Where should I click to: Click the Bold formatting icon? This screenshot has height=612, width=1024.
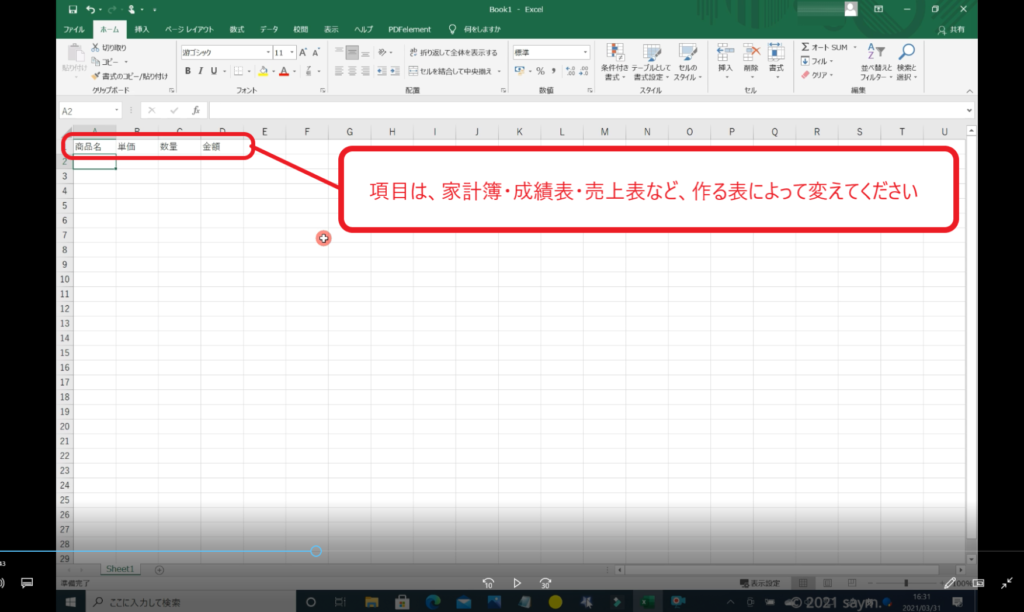tap(187, 71)
